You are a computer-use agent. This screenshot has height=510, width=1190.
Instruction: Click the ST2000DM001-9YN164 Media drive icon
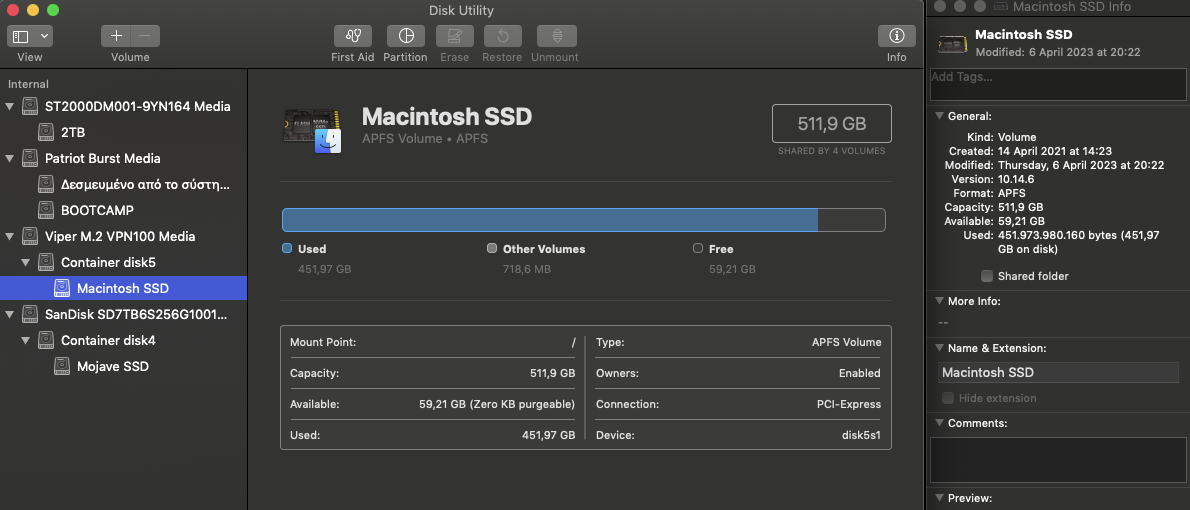[x=30, y=106]
